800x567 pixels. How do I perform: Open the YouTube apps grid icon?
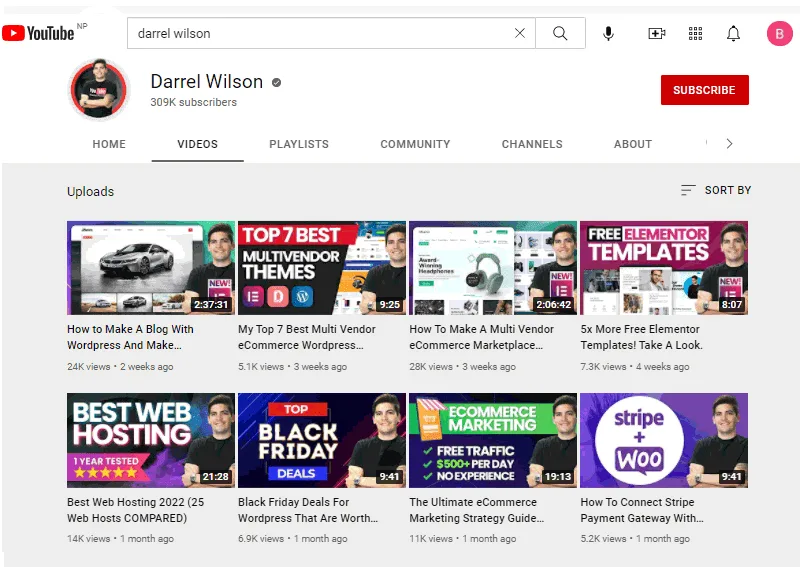(695, 34)
